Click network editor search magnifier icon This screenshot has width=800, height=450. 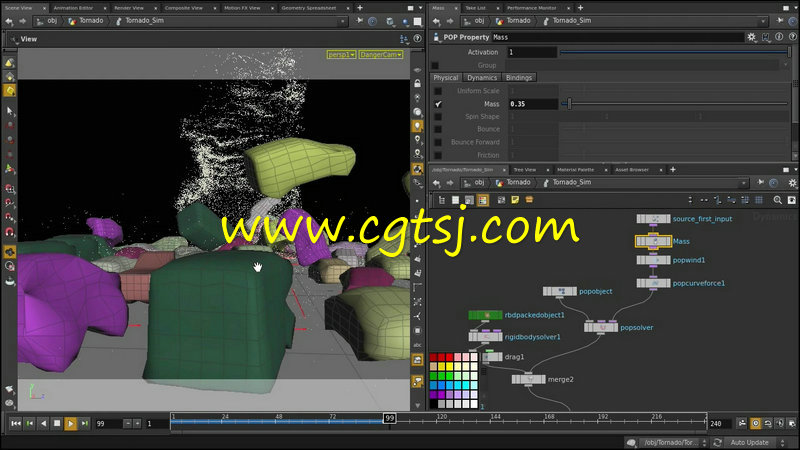(778, 200)
